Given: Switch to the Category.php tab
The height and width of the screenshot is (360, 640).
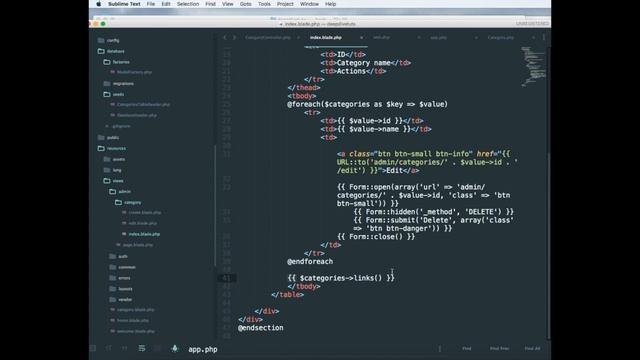Looking at the screenshot, I should 500,38.
